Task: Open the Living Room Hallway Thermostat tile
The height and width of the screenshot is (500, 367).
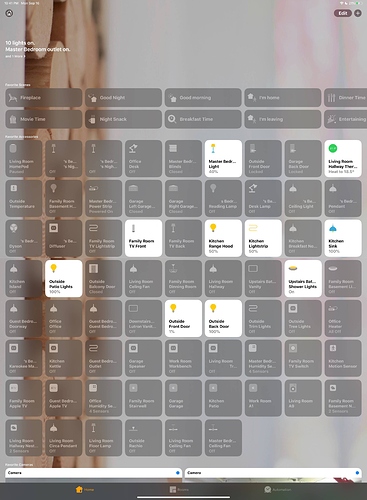Action: [x=343, y=158]
